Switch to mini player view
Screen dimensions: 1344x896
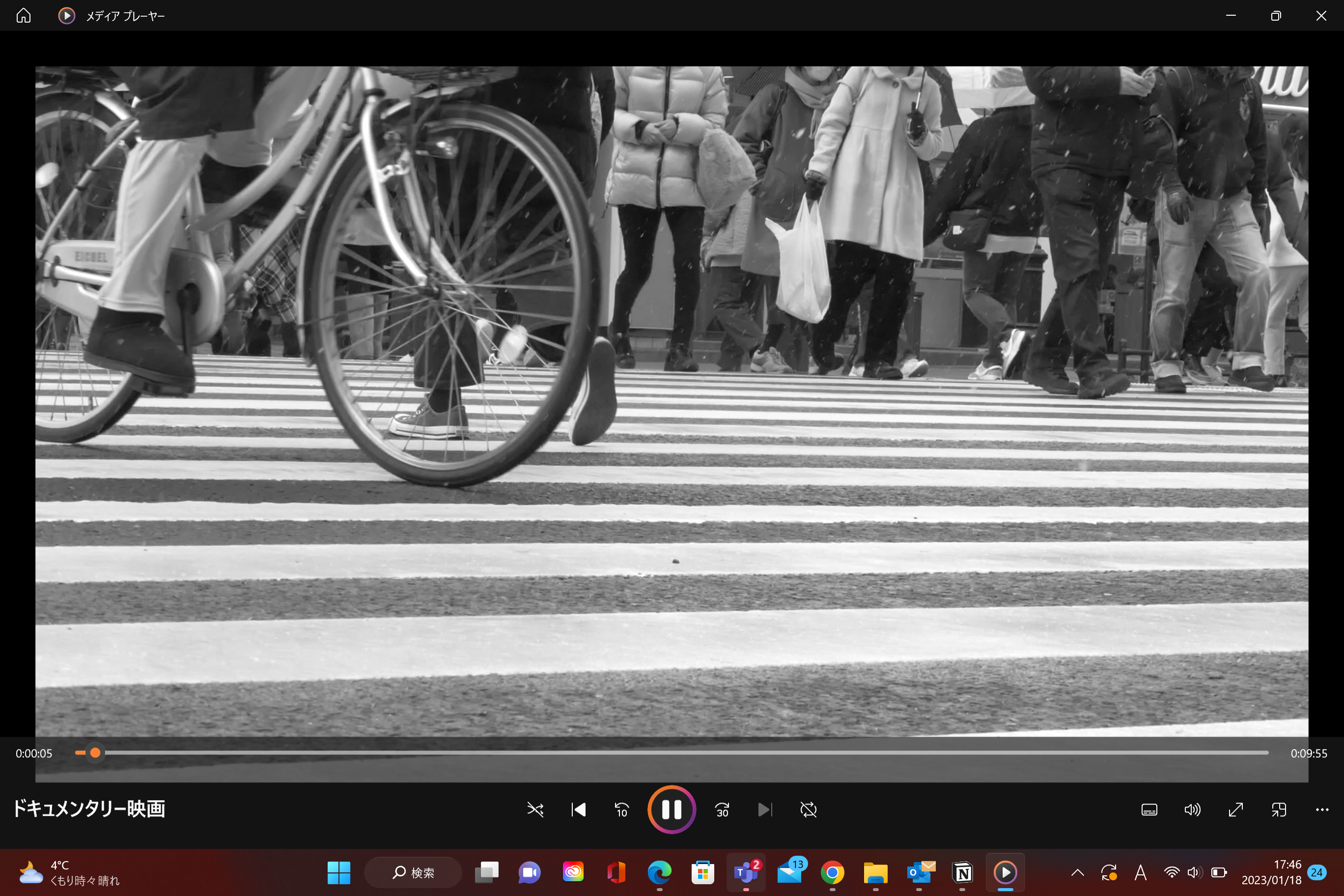click(1279, 809)
